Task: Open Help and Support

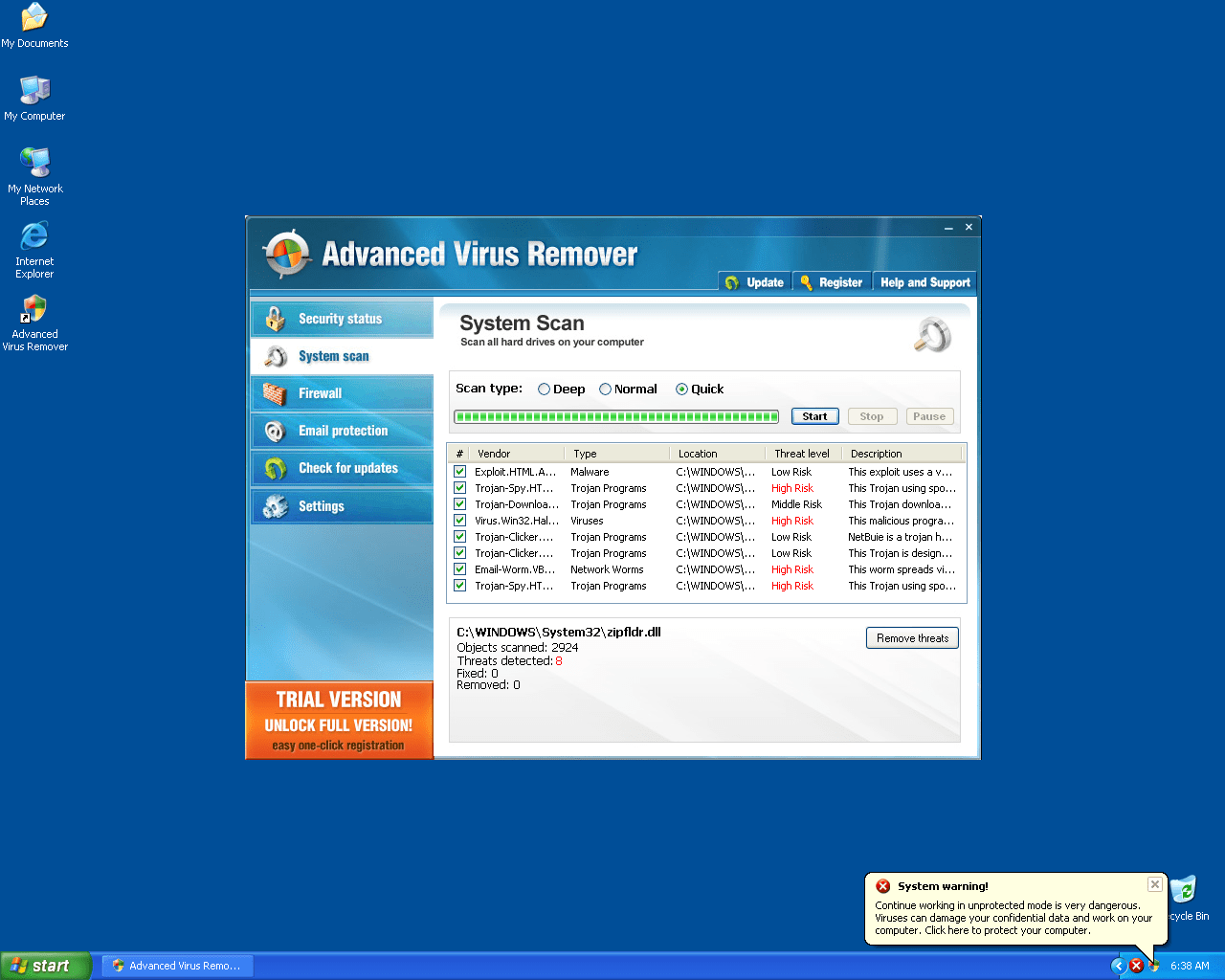Action: coord(924,281)
